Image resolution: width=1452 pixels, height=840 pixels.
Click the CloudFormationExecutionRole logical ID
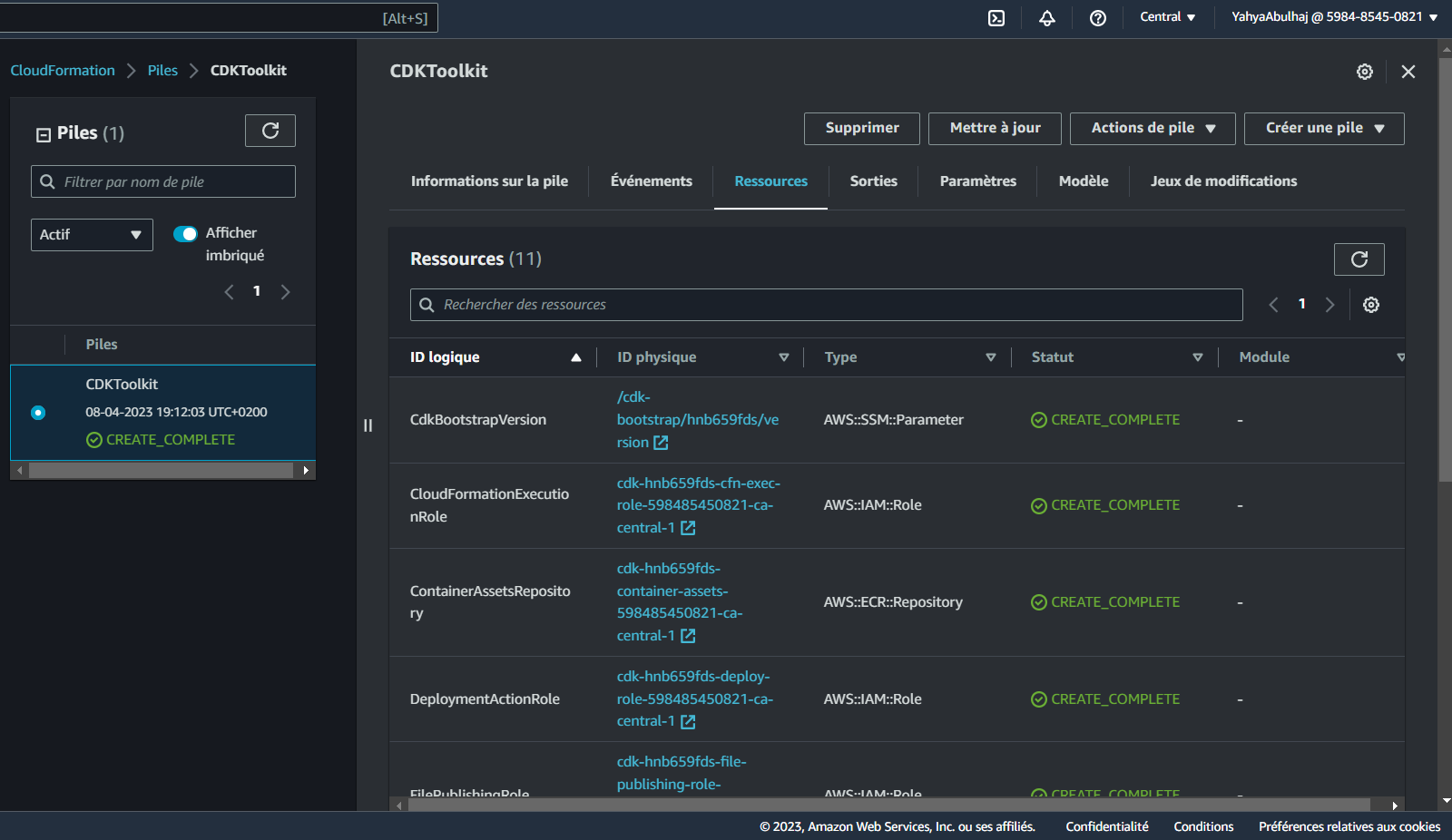click(x=489, y=505)
